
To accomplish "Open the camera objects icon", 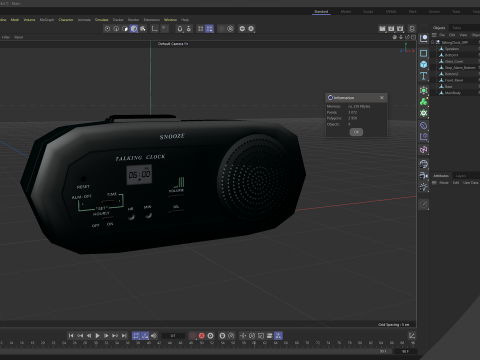I will pos(424,176).
